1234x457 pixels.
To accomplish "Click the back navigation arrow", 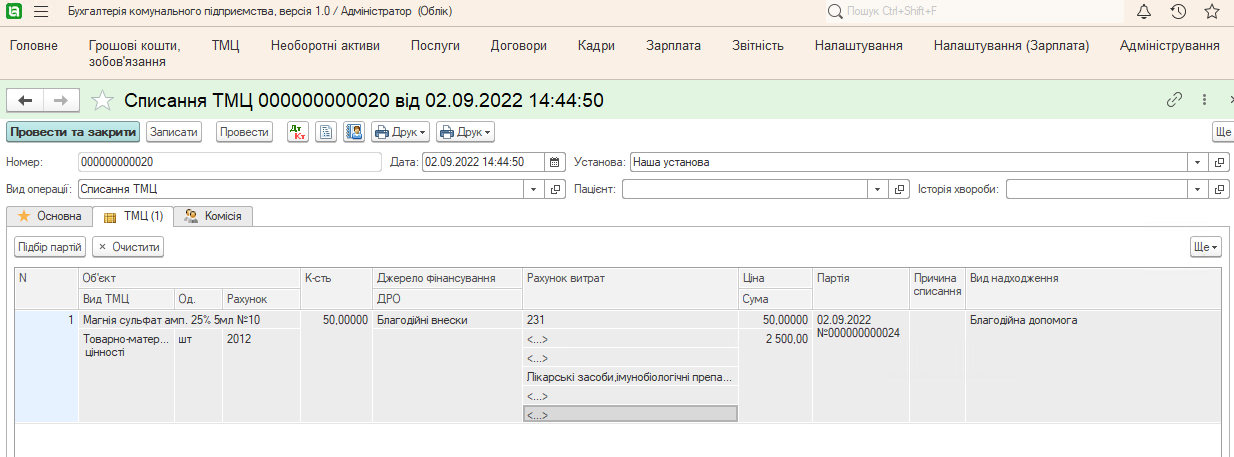I will click(x=25, y=100).
